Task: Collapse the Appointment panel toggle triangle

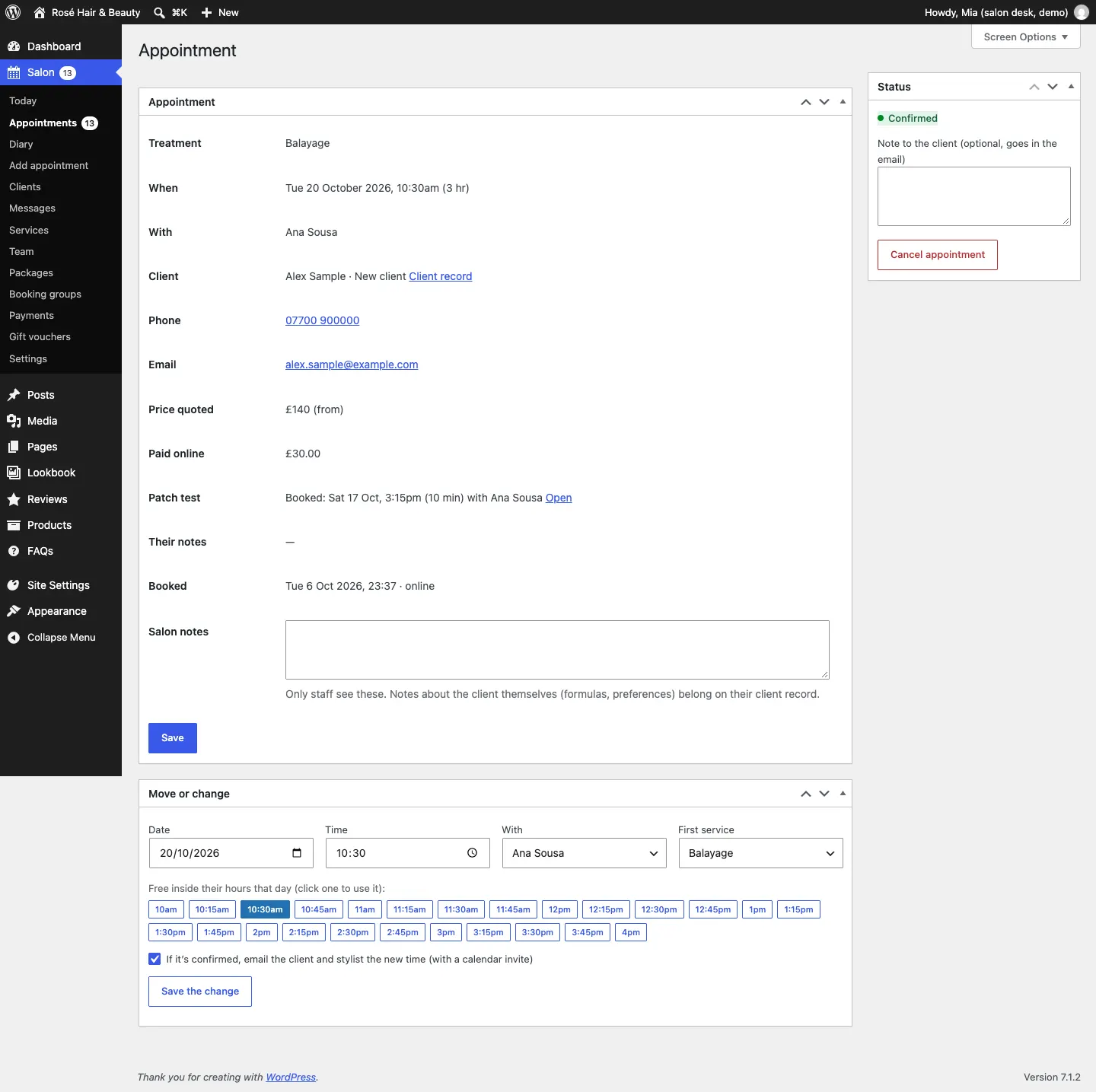Action: tap(843, 101)
